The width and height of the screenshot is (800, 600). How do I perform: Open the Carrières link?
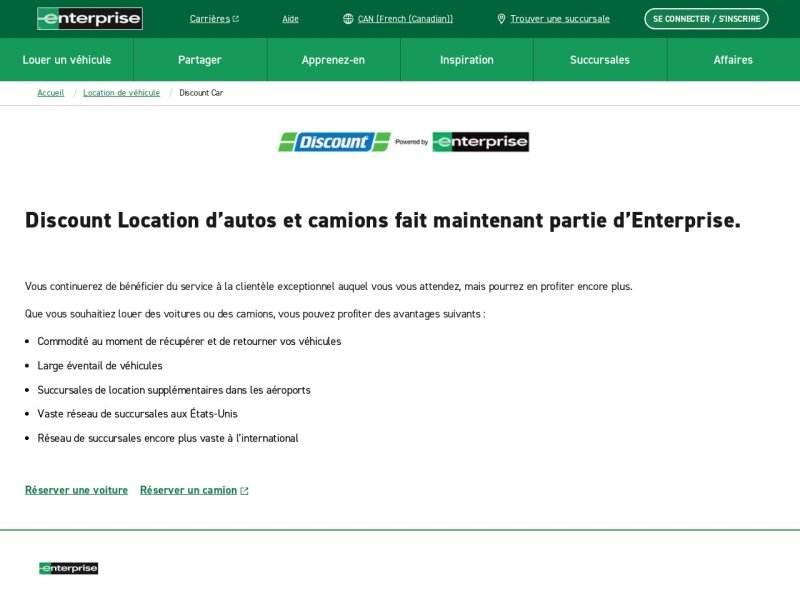[210, 19]
